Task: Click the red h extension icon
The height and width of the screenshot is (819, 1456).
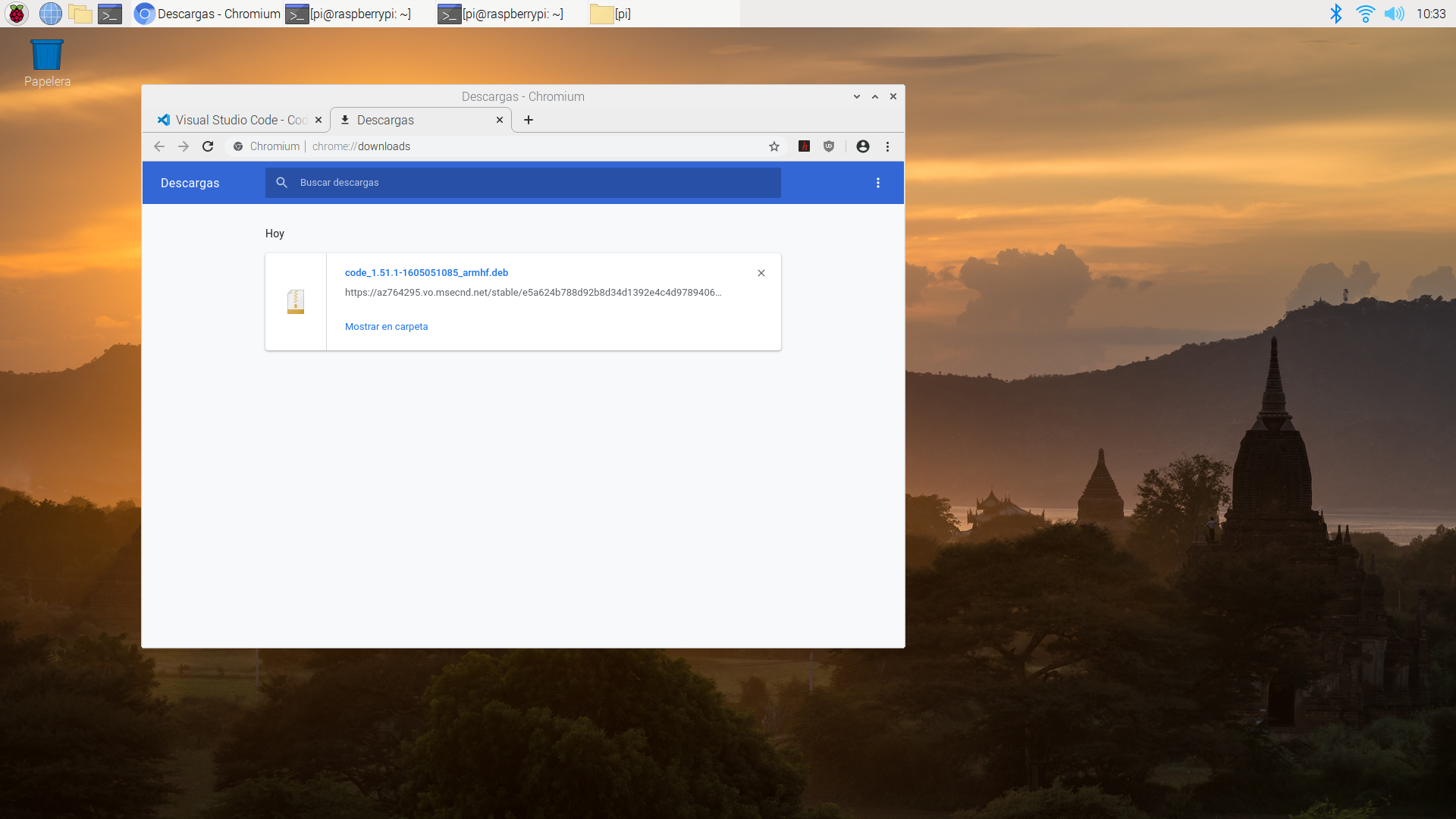Action: (805, 146)
